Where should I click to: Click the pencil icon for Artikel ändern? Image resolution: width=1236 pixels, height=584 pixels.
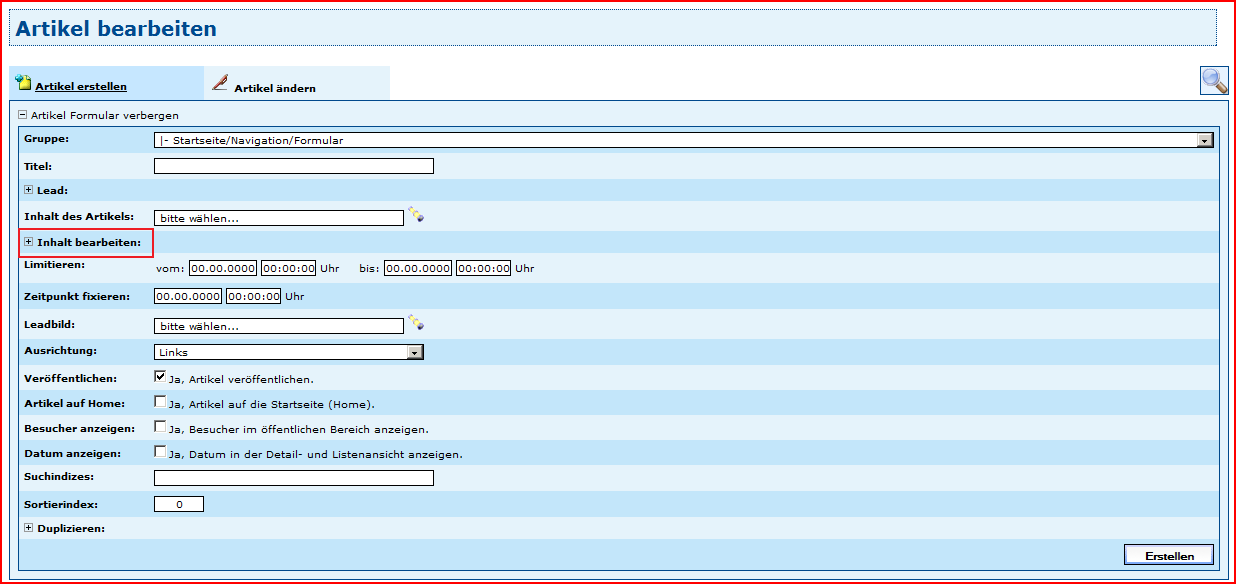(x=220, y=83)
